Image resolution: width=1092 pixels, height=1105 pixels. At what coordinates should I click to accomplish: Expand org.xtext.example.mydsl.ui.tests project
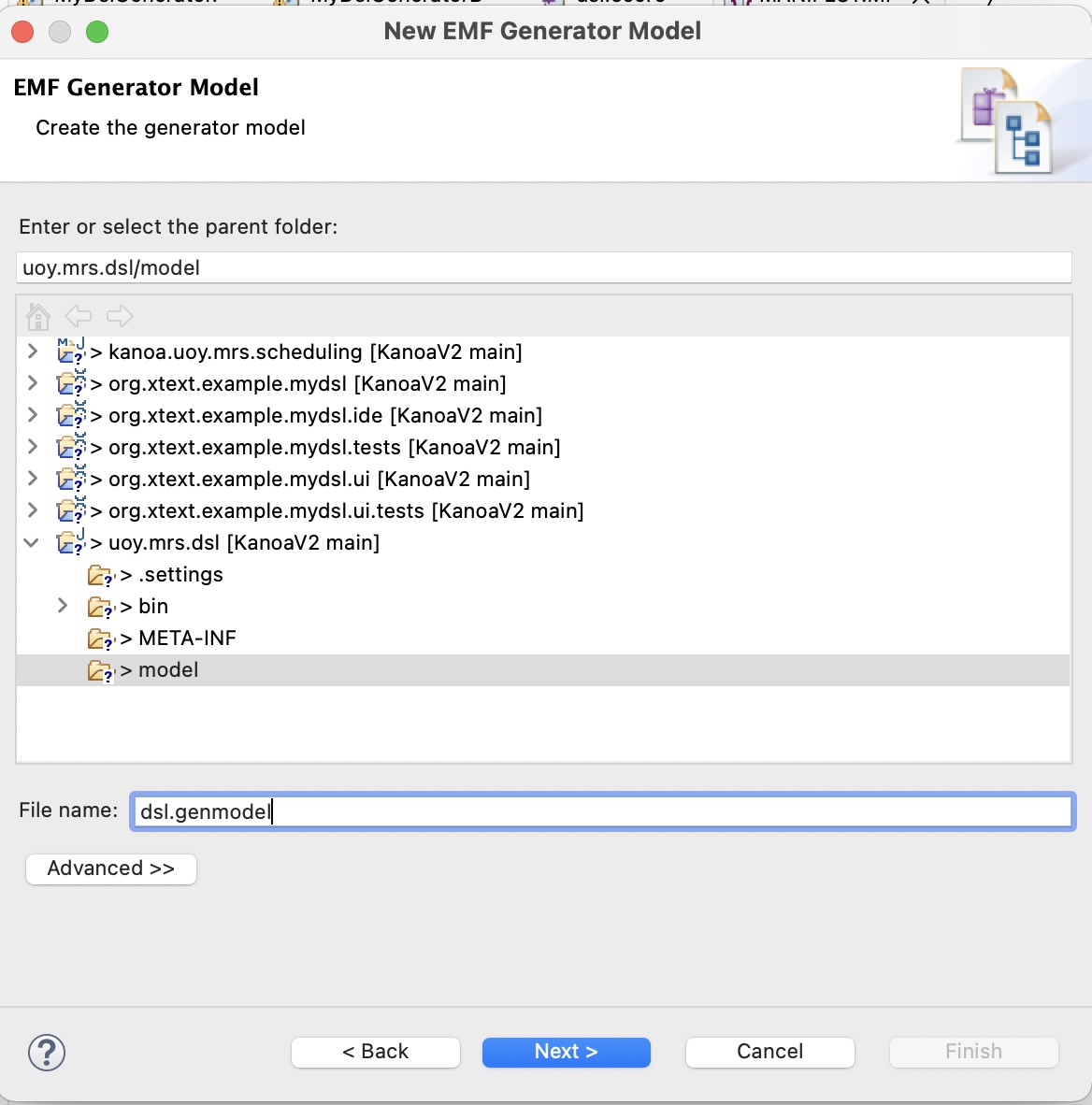33,510
